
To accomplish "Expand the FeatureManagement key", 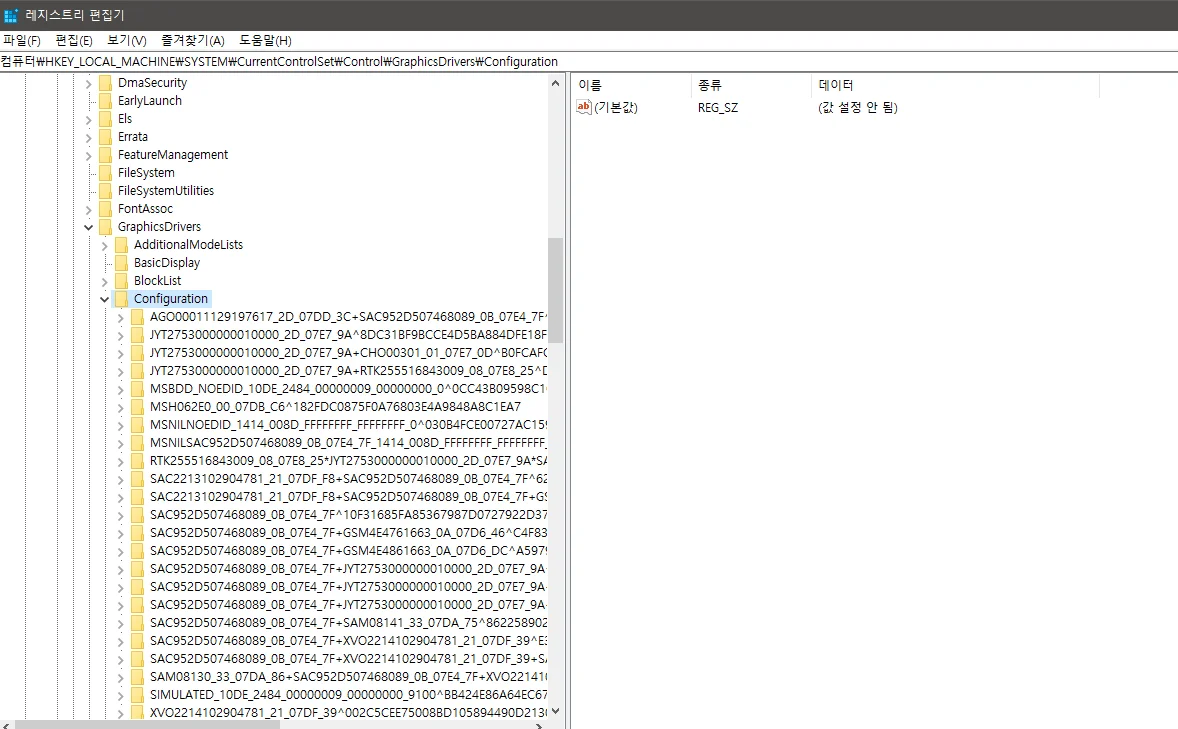I will click(89, 156).
